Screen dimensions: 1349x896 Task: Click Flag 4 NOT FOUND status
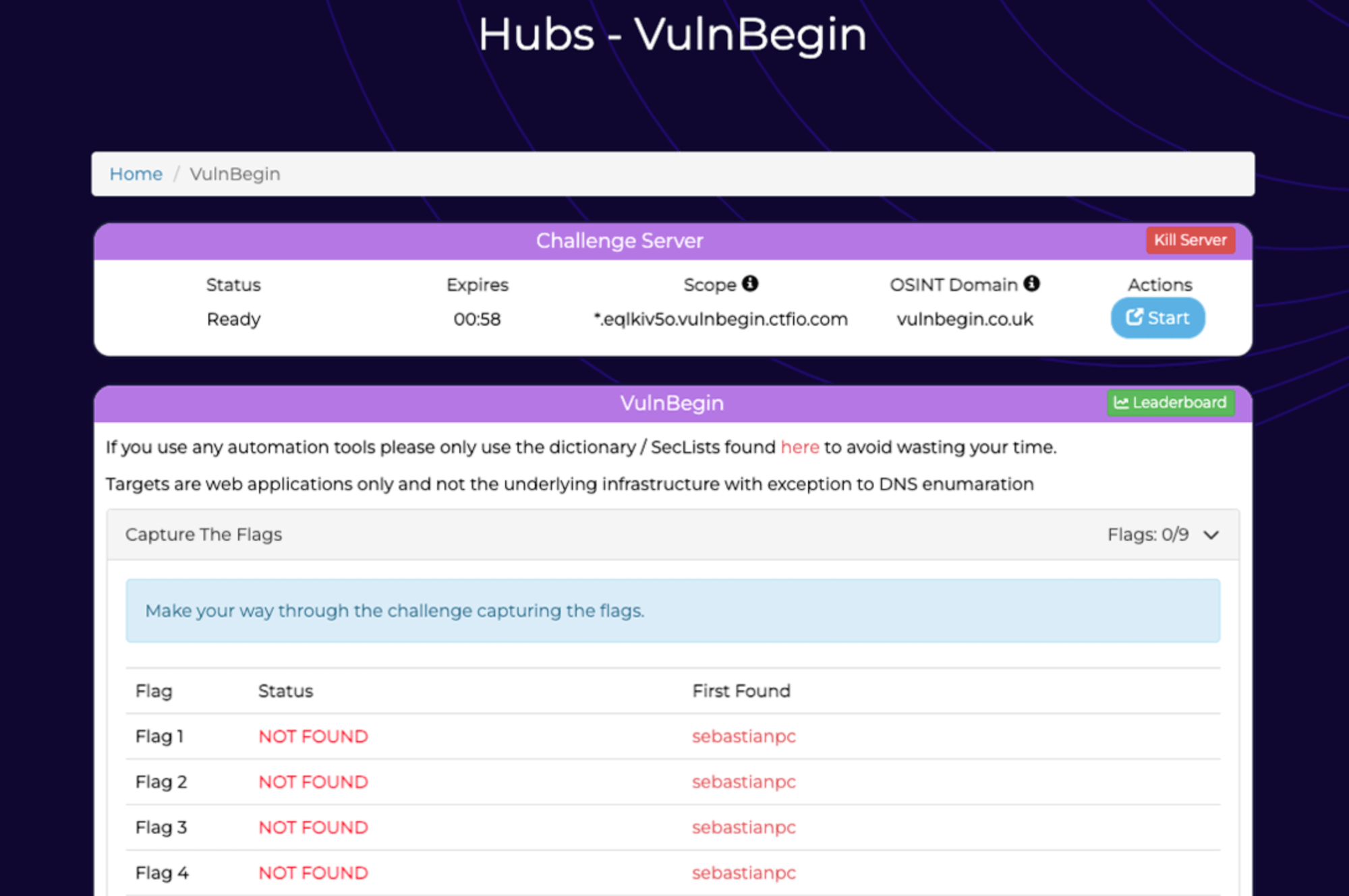314,873
